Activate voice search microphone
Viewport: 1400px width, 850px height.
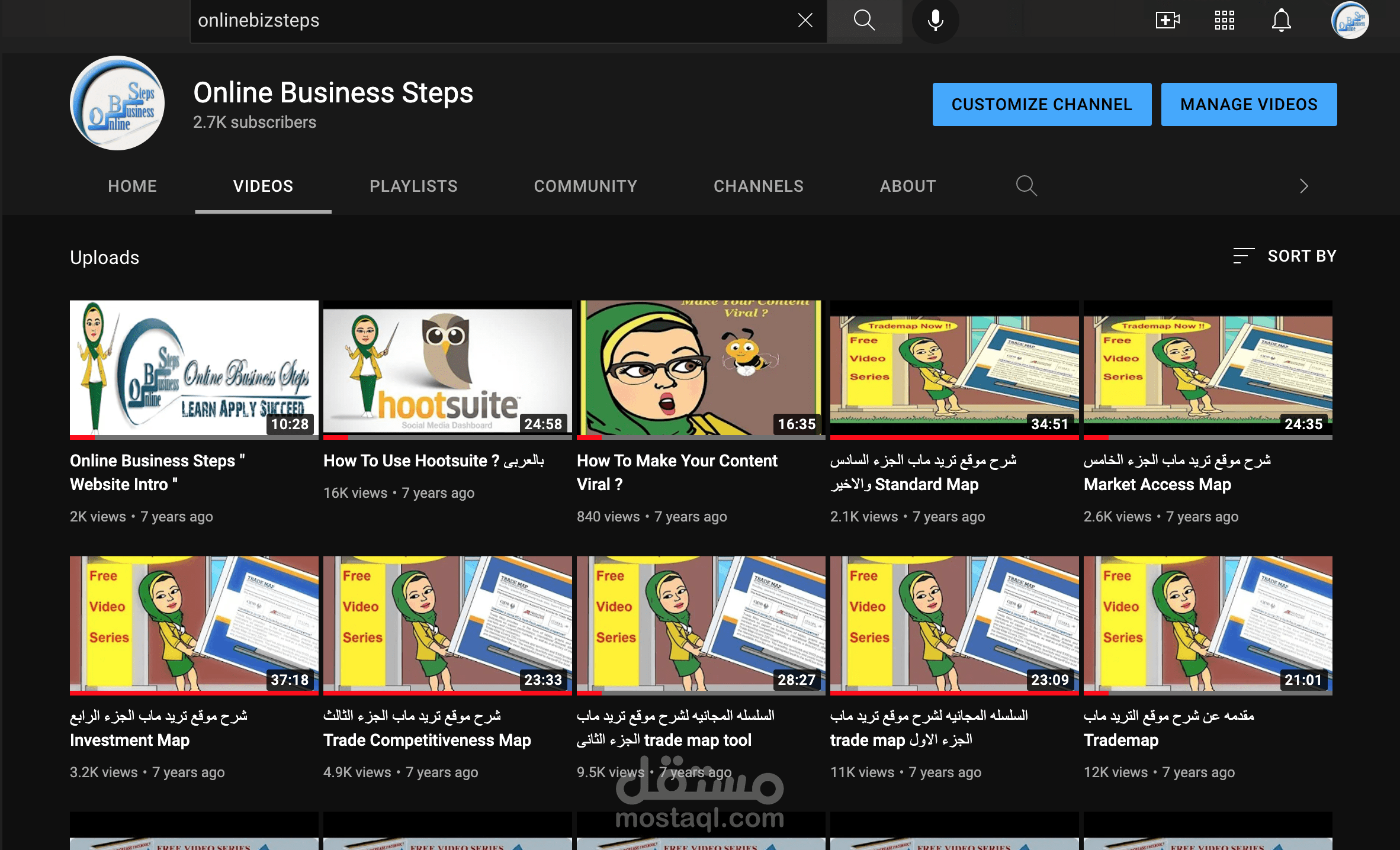point(935,21)
